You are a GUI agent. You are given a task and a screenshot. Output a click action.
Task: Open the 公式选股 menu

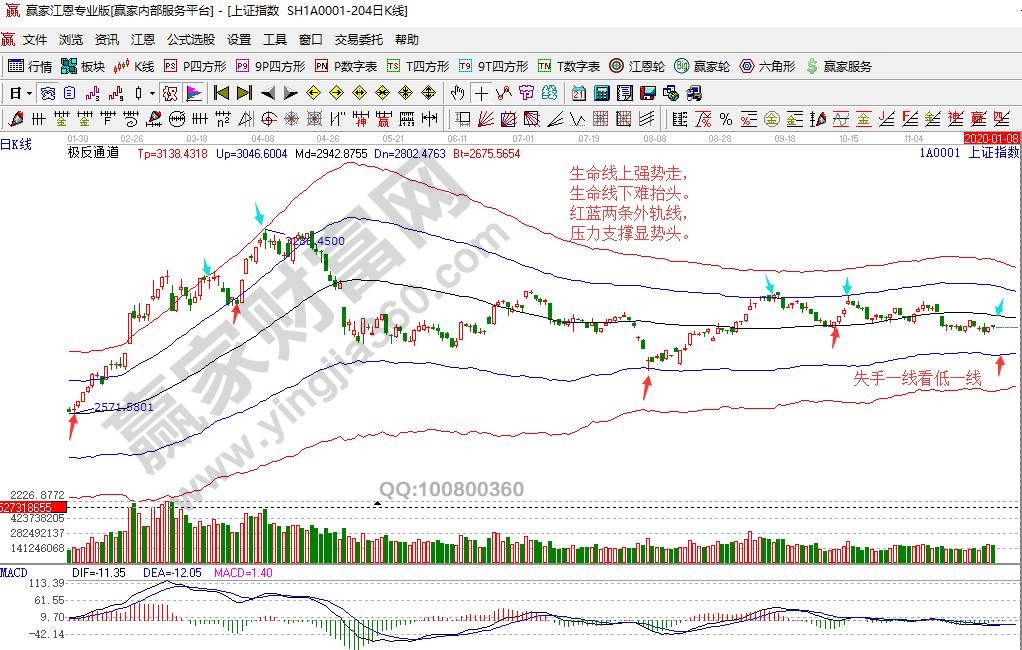[190, 40]
